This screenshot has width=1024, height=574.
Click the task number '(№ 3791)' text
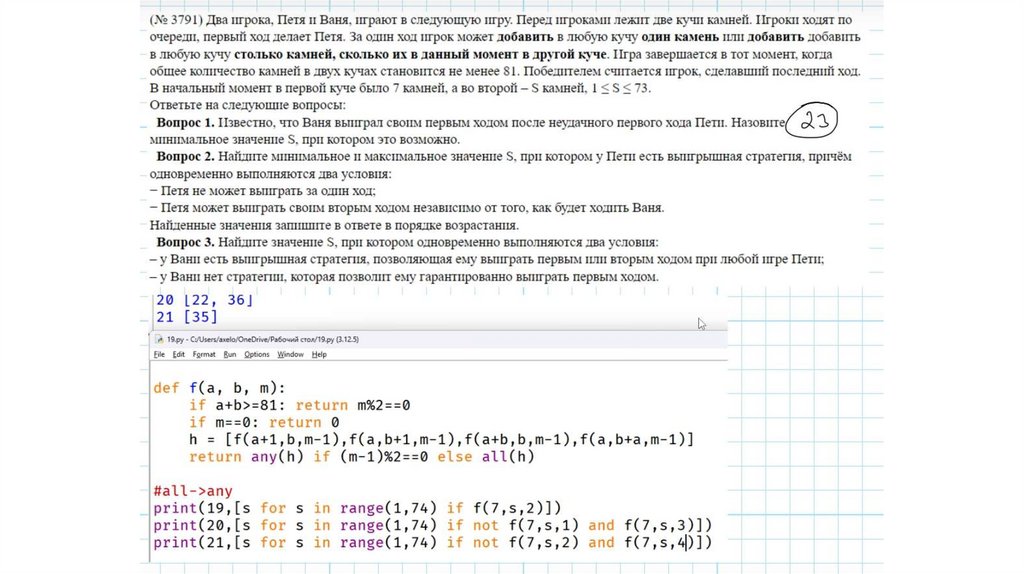click(175, 20)
